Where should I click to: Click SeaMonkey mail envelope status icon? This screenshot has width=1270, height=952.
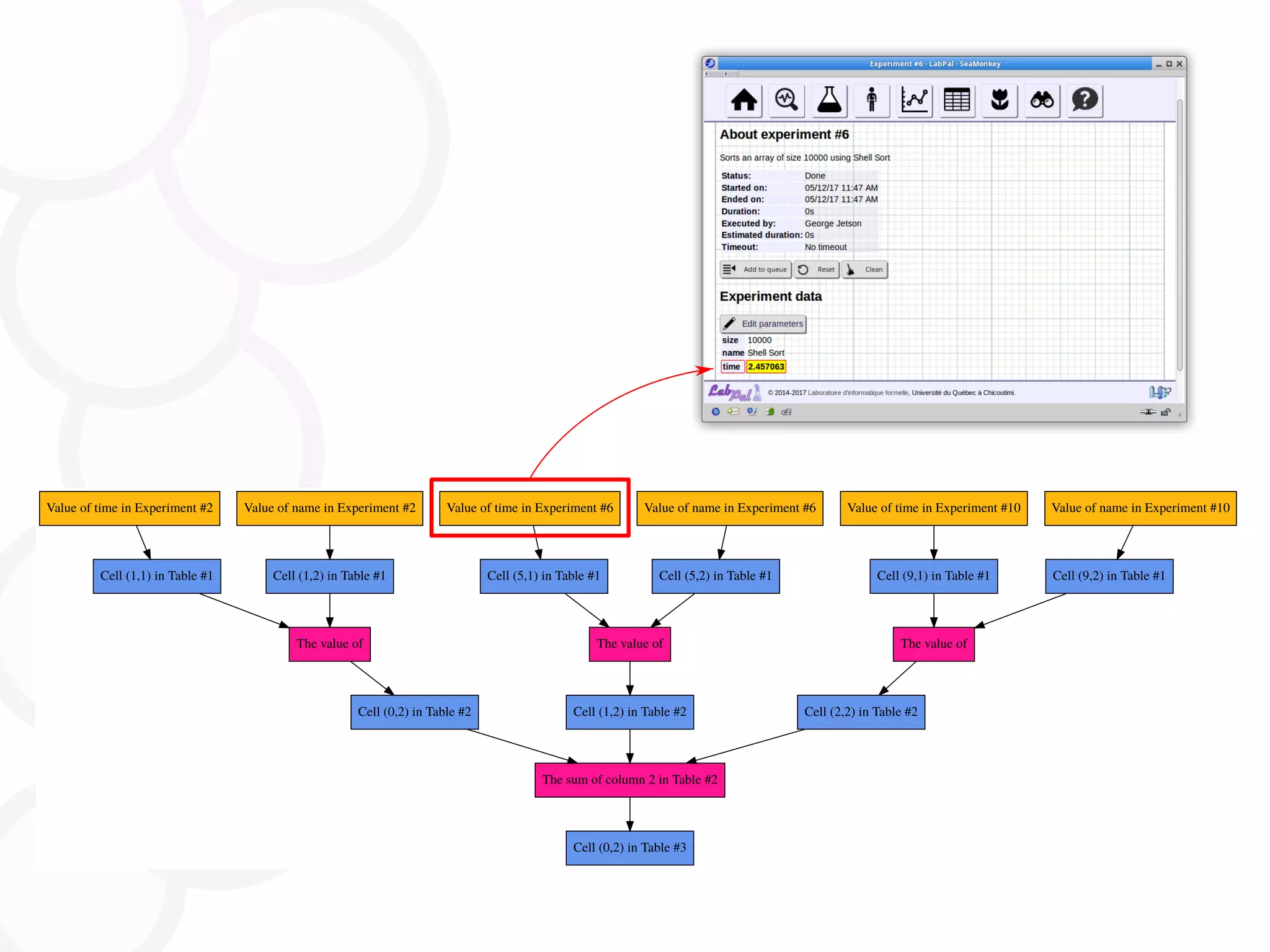(734, 412)
